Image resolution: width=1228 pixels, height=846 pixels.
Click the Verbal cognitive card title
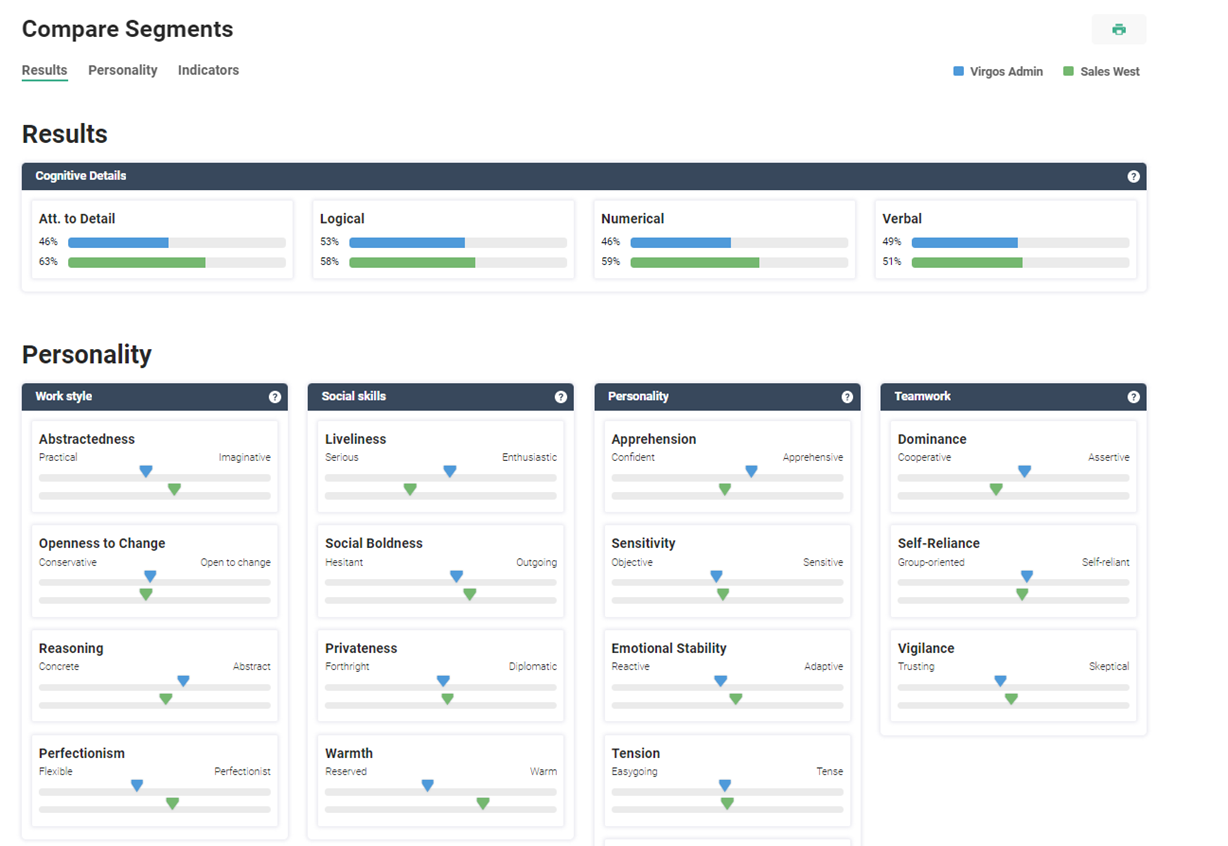[901, 219]
